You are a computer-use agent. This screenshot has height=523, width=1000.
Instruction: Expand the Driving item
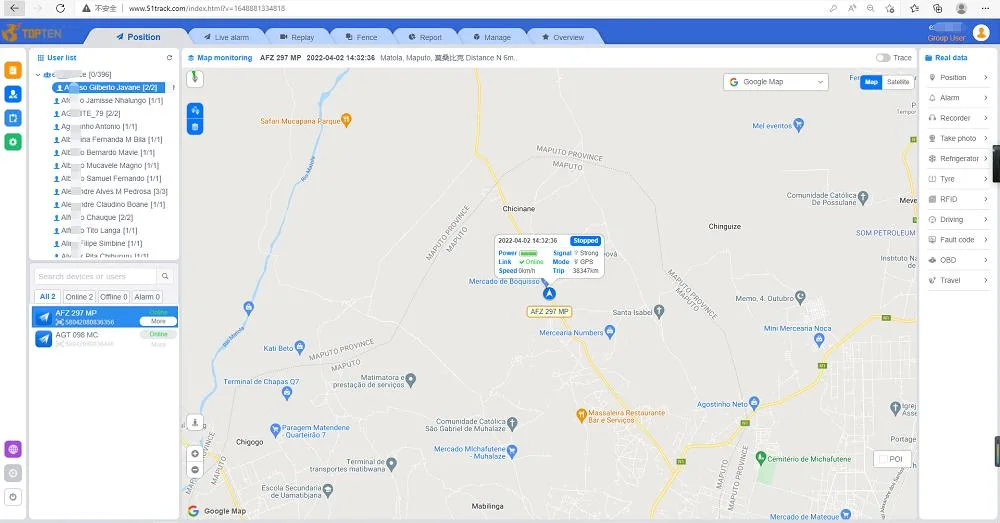(x=958, y=219)
